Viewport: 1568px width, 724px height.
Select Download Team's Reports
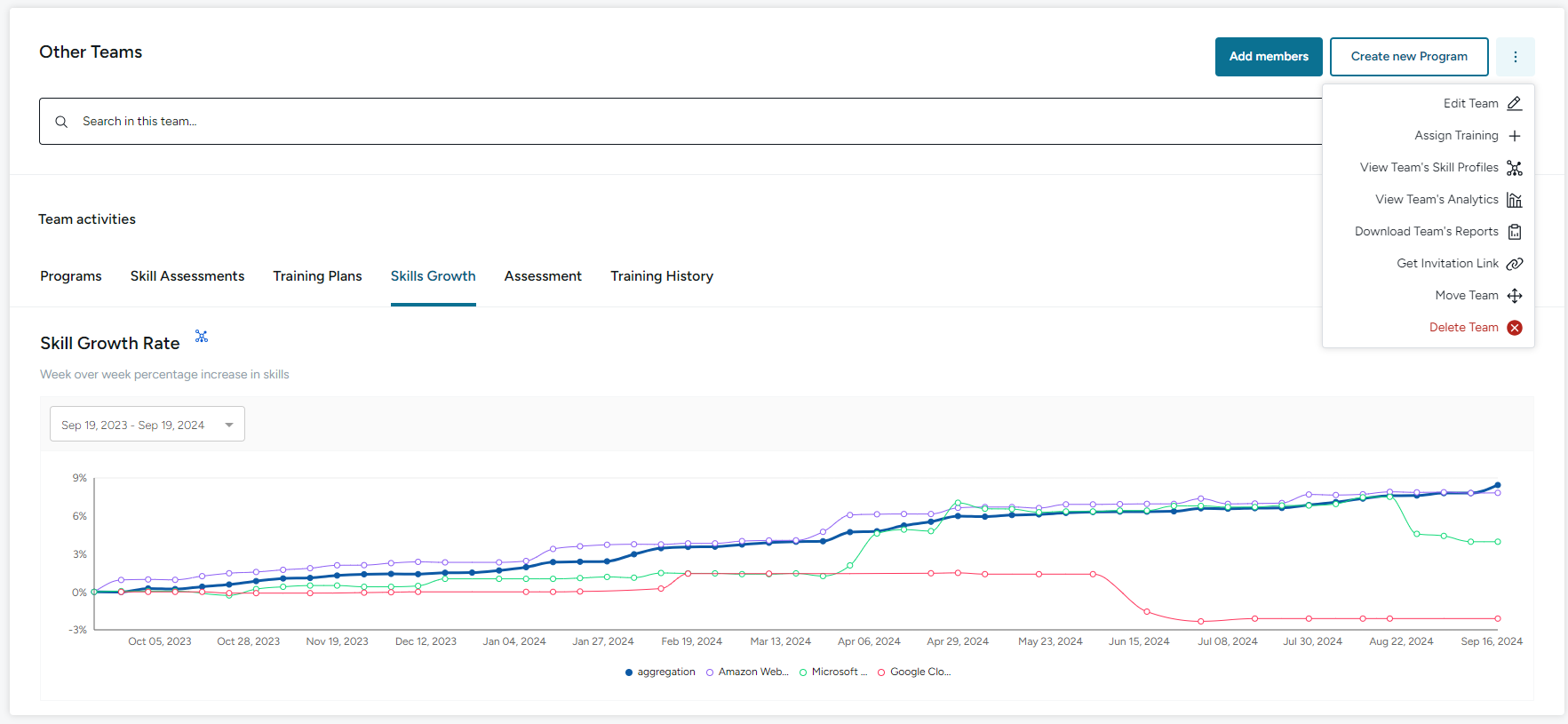(1429, 232)
